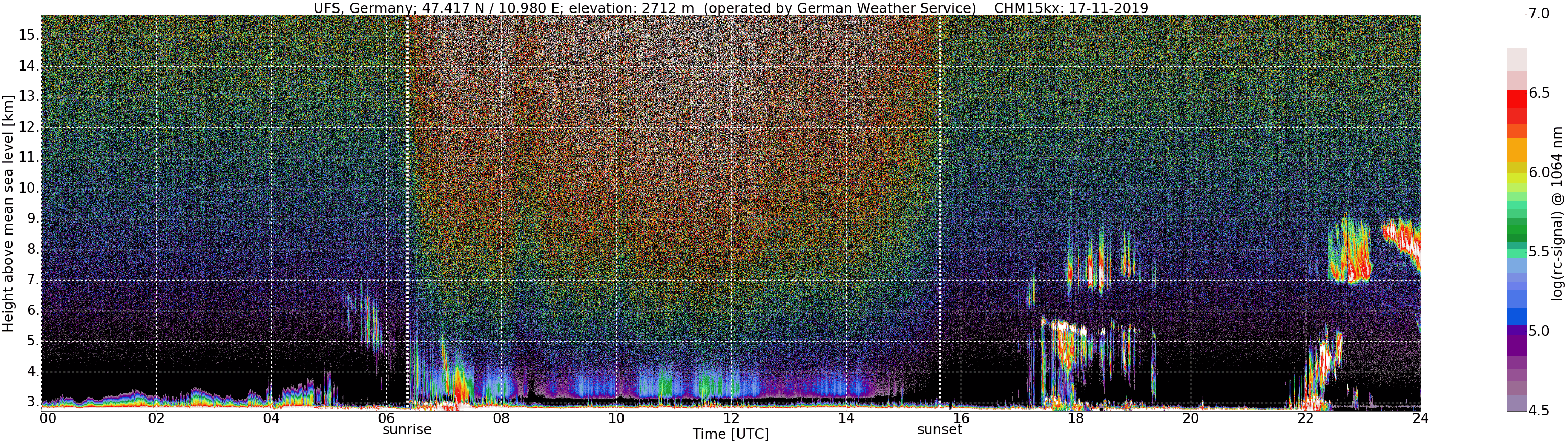Screen dimensions: 1568x444
Task: Click the '6.' height tick label
Action: (32, 310)
